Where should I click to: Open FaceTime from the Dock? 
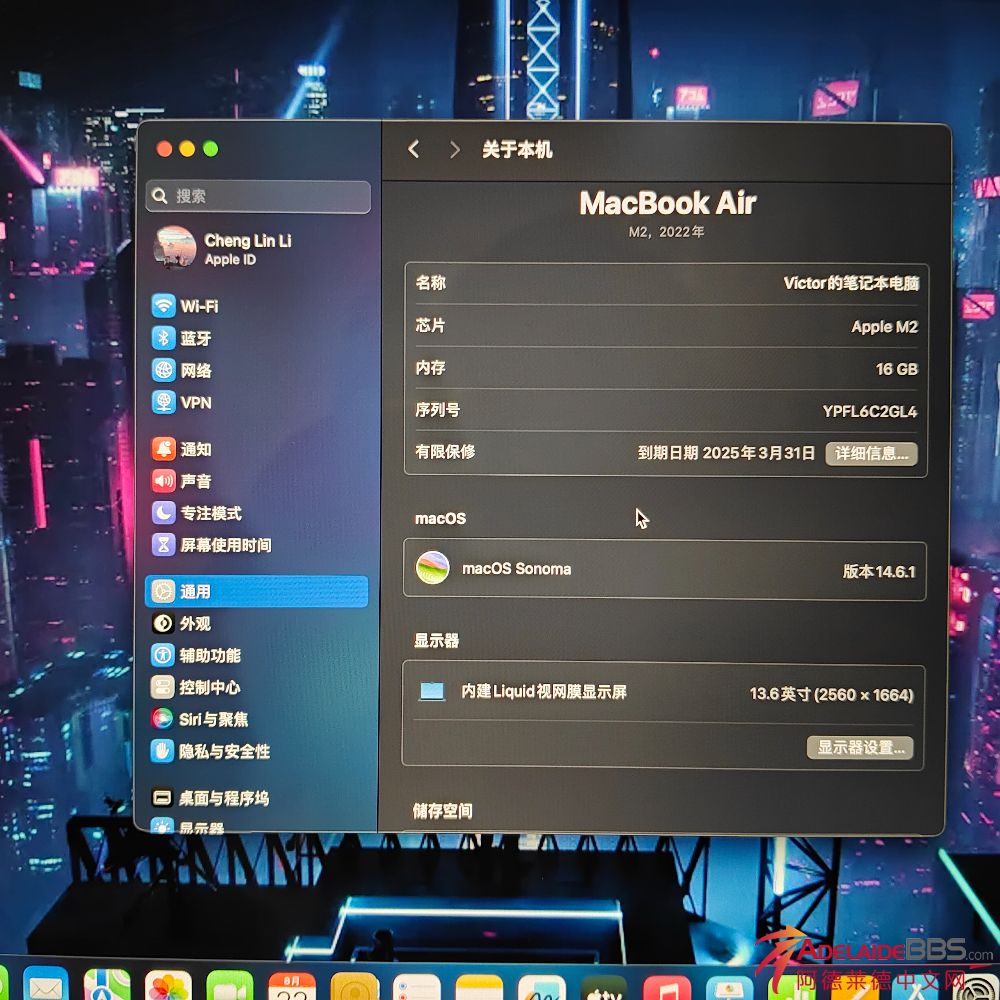tap(230, 986)
